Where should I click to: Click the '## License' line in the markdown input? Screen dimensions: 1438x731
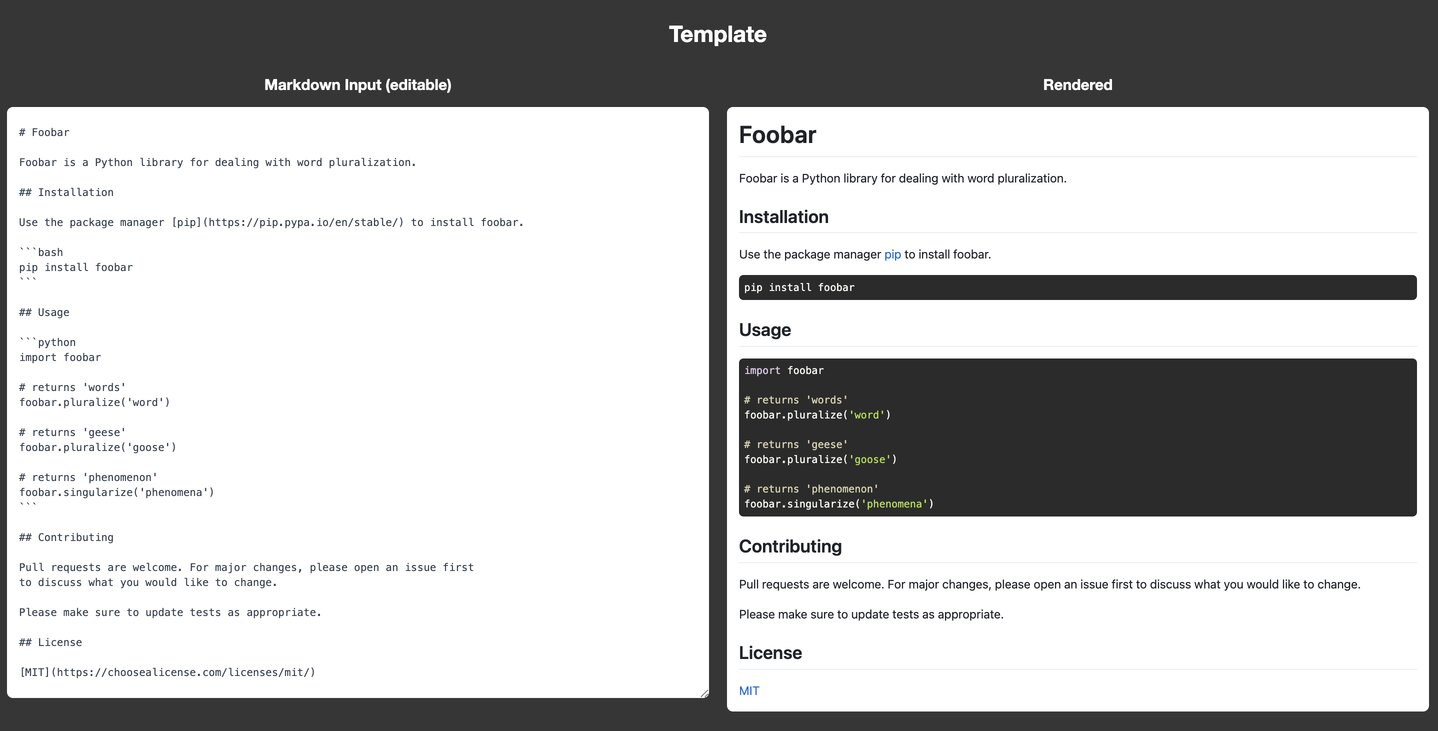[50, 641]
